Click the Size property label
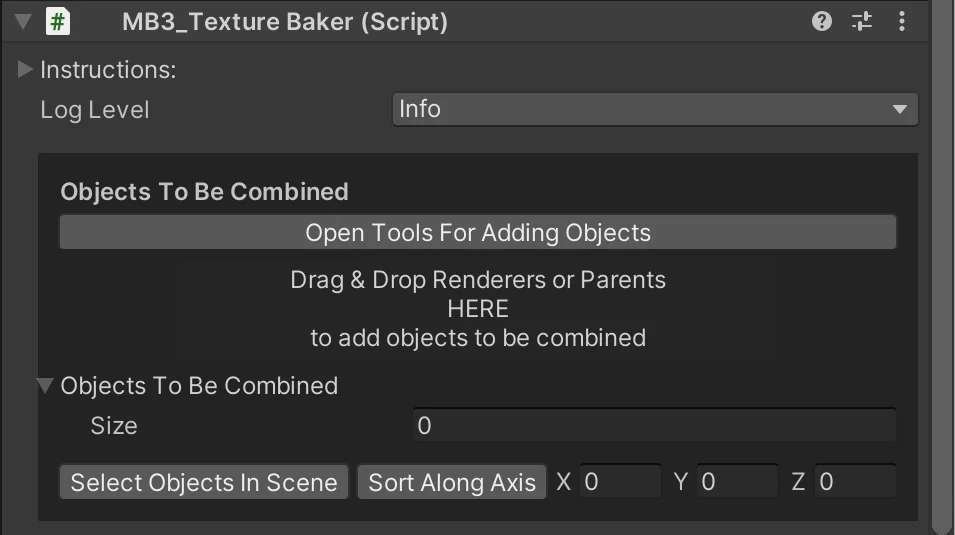Viewport: 955px width, 535px height. pyautogui.click(x=114, y=426)
